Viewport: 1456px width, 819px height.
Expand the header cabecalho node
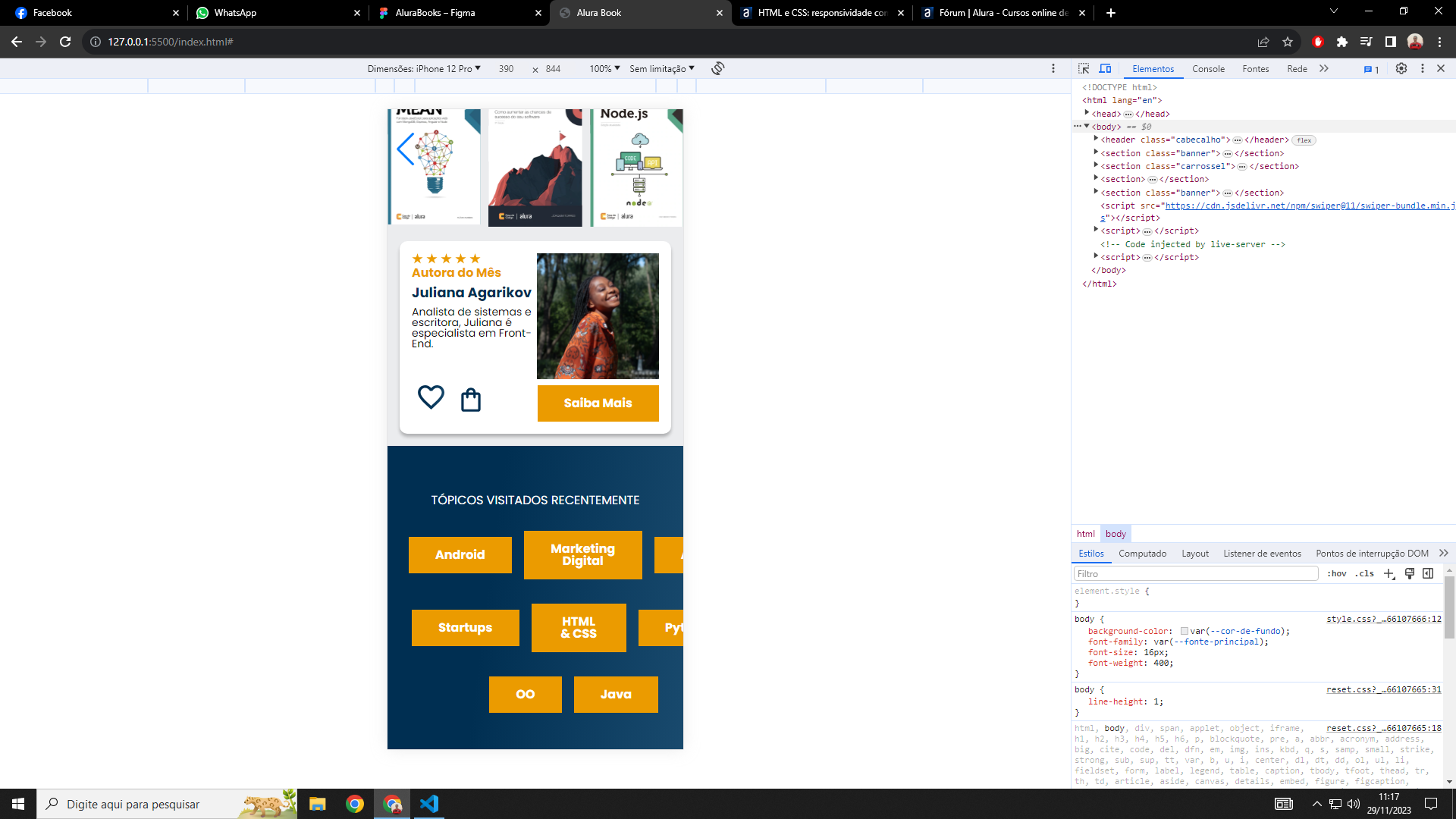tap(1096, 139)
